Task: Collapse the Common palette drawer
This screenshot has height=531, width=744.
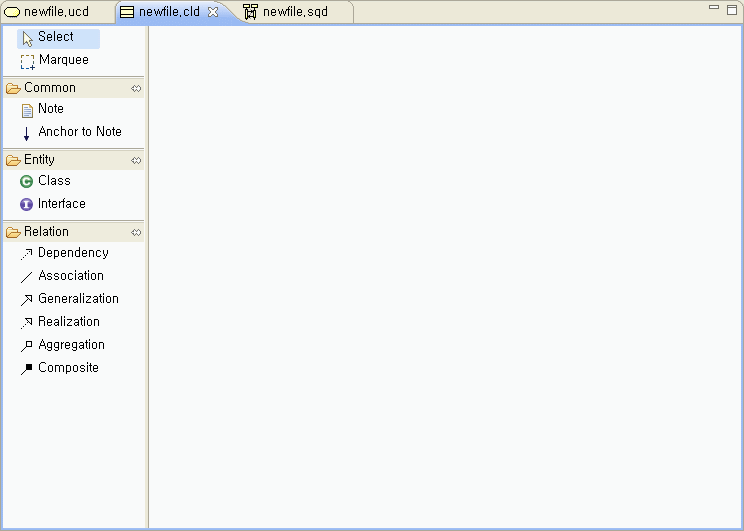Action: 50,88
